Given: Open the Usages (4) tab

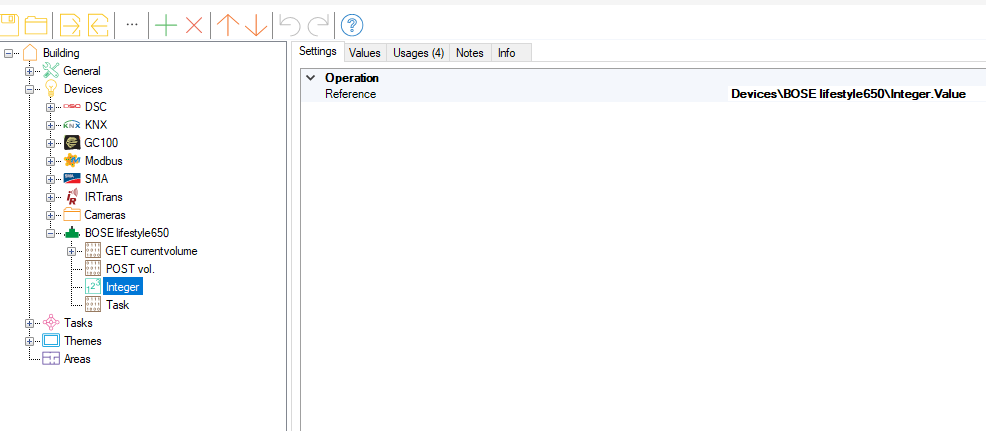Looking at the screenshot, I should [x=418, y=53].
